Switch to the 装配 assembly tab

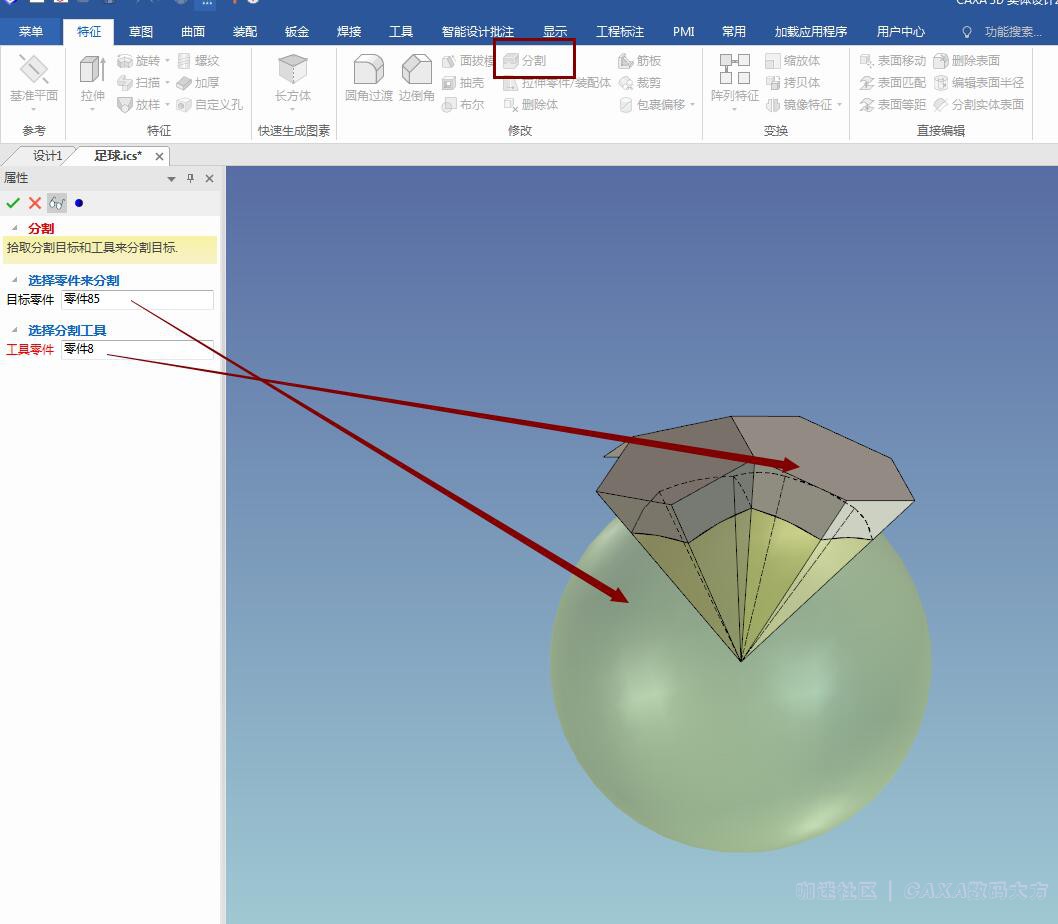coord(245,32)
